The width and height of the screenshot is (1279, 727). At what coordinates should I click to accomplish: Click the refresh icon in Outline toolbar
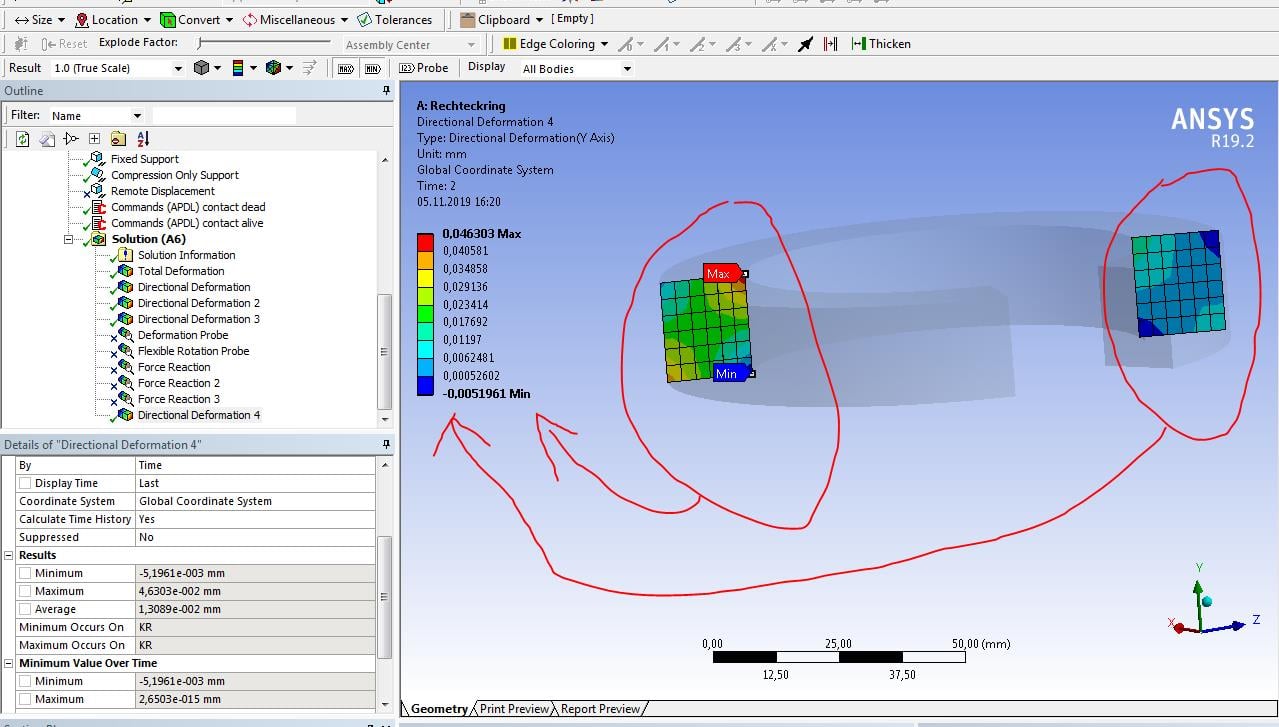pyautogui.click(x=23, y=139)
